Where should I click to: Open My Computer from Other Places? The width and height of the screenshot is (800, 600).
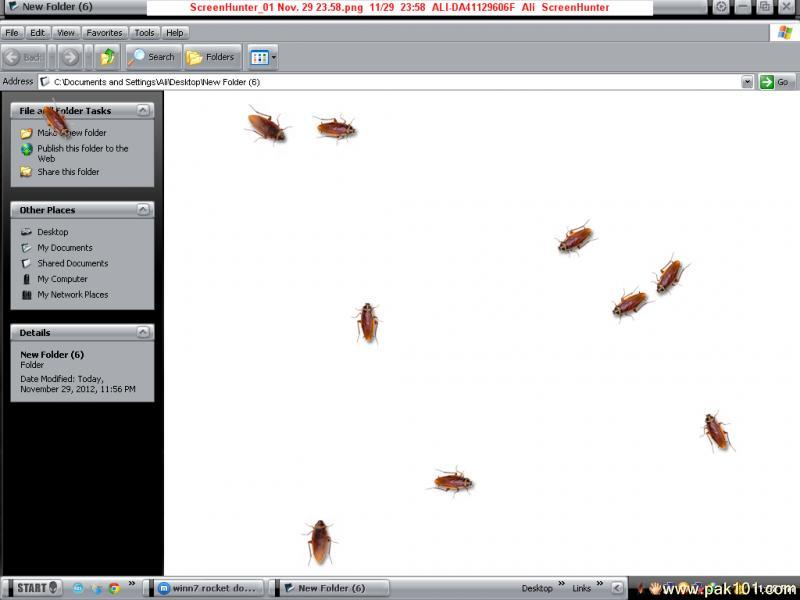tap(62, 279)
